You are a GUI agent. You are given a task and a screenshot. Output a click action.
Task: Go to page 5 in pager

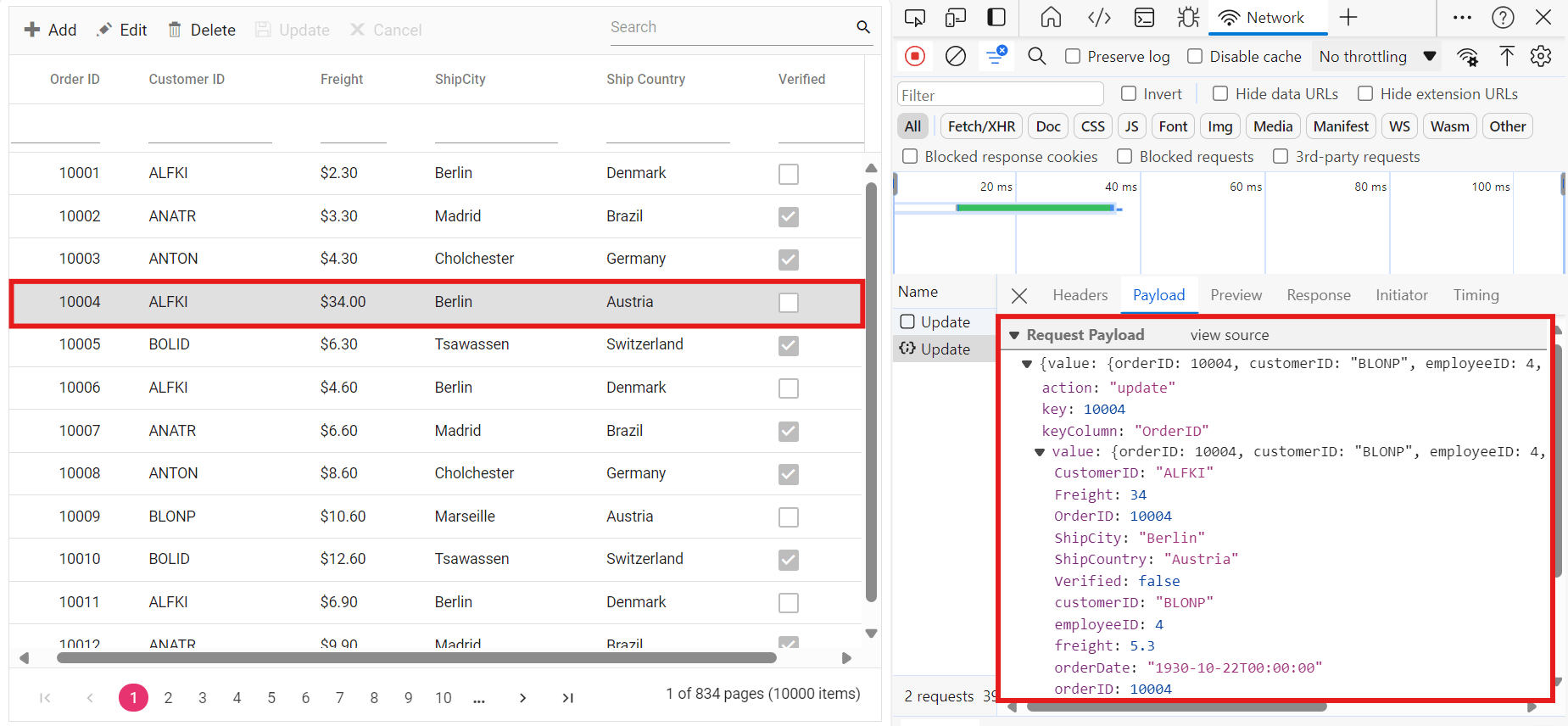click(271, 698)
